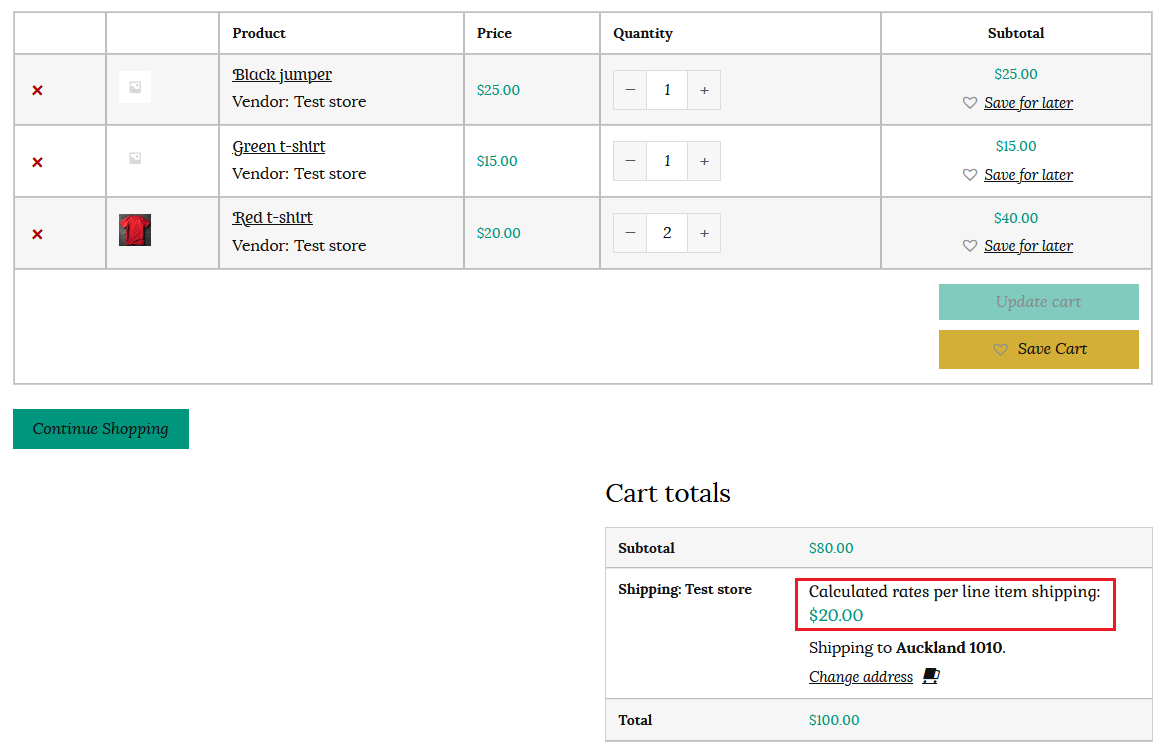Decrease Black jumper quantity with minus
Viewport: 1162px width, 746px height.
tap(630, 90)
